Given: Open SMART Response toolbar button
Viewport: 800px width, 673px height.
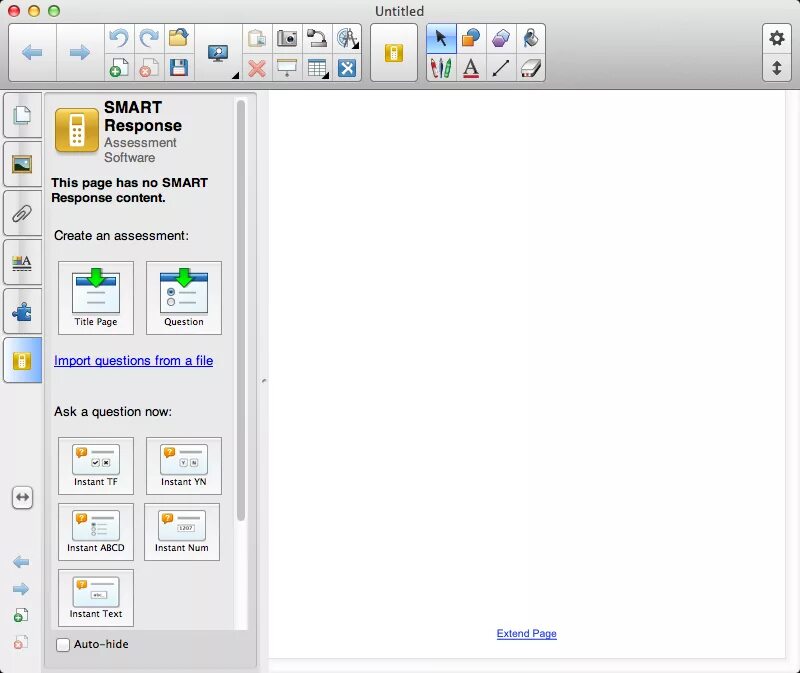Looking at the screenshot, I should coord(394,53).
